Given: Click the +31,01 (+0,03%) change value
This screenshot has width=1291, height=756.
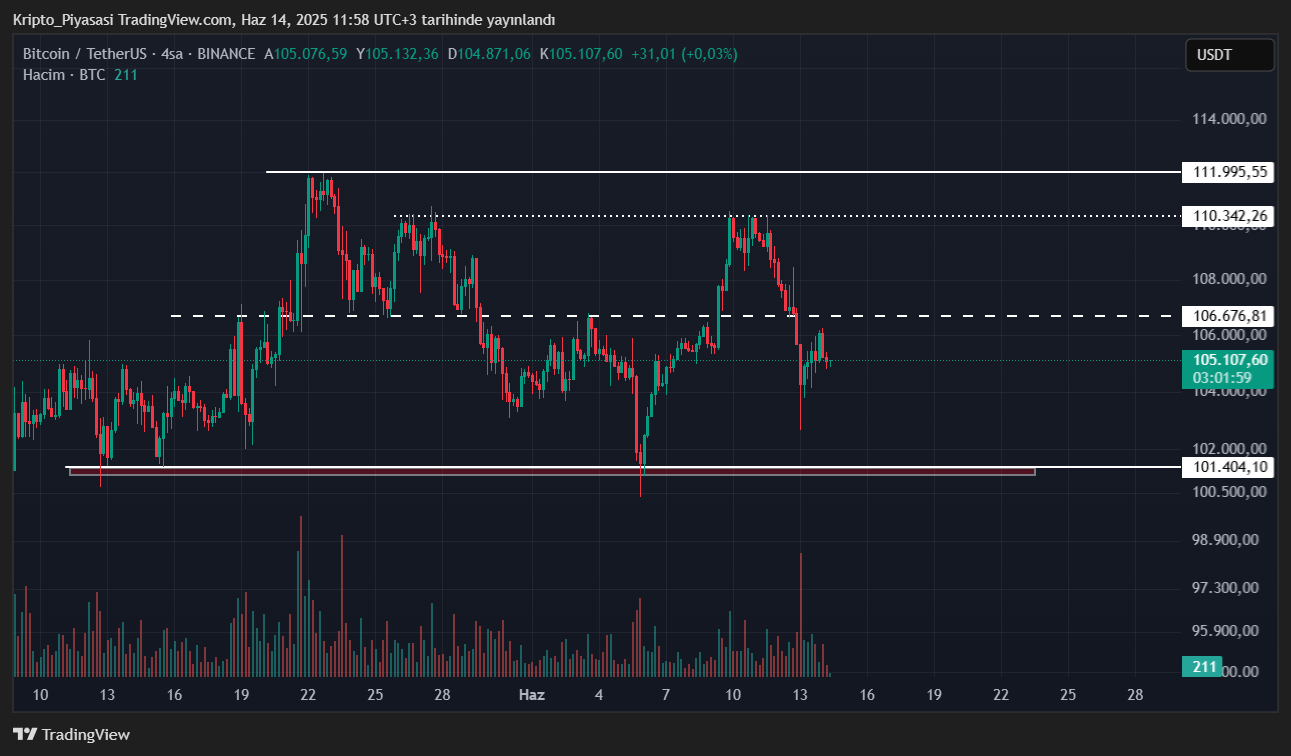Looking at the screenshot, I should tap(684, 54).
